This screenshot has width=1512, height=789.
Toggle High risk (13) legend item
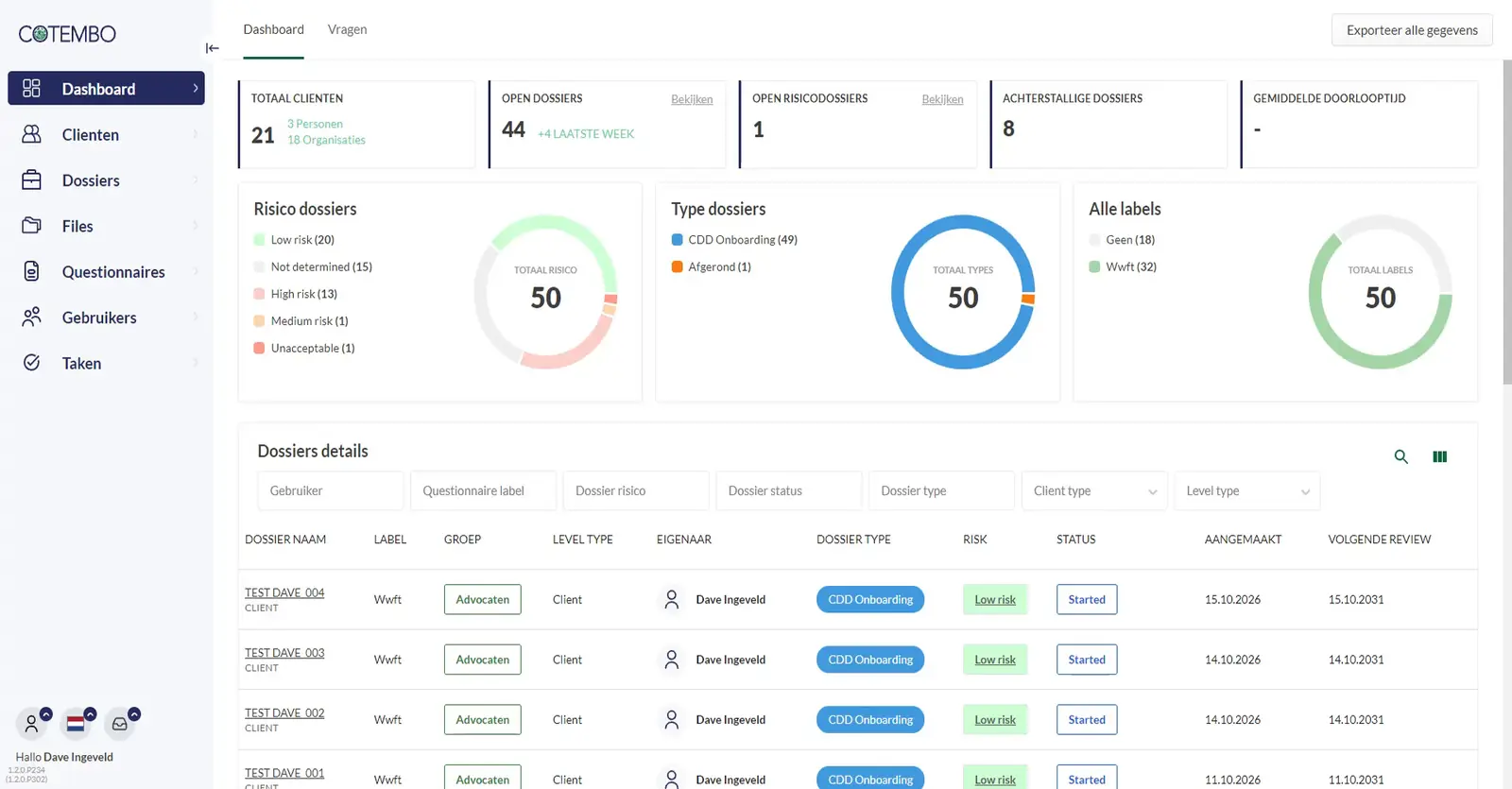295,294
